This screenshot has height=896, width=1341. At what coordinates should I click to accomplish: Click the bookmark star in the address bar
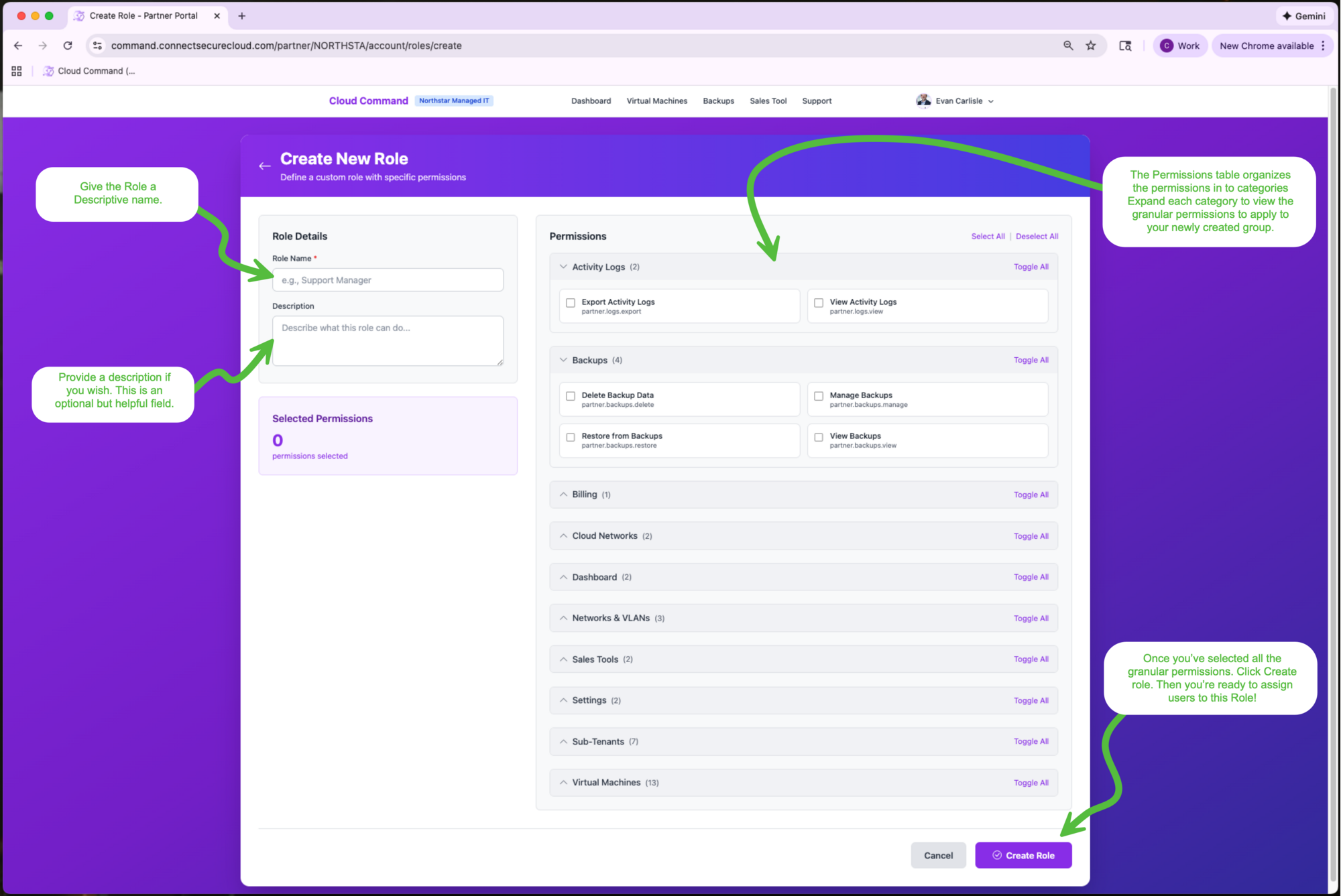point(1091,46)
